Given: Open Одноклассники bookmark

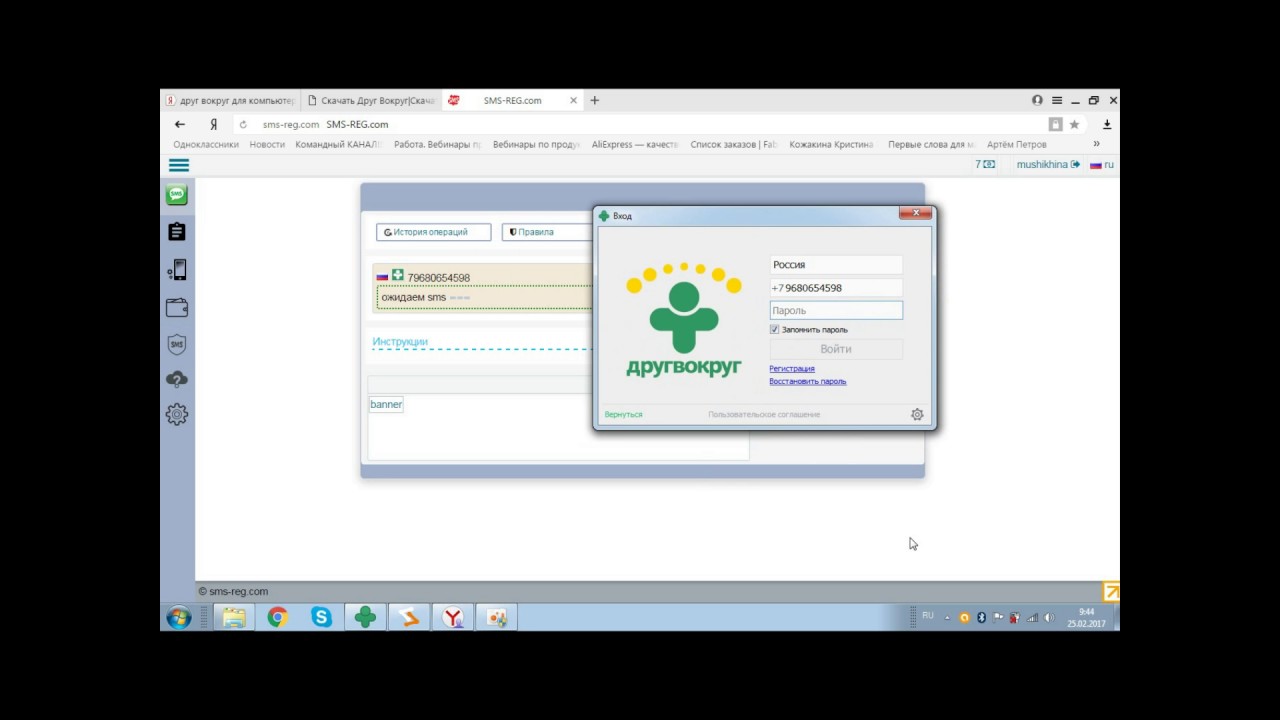Looking at the screenshot, I should [206, 144].
